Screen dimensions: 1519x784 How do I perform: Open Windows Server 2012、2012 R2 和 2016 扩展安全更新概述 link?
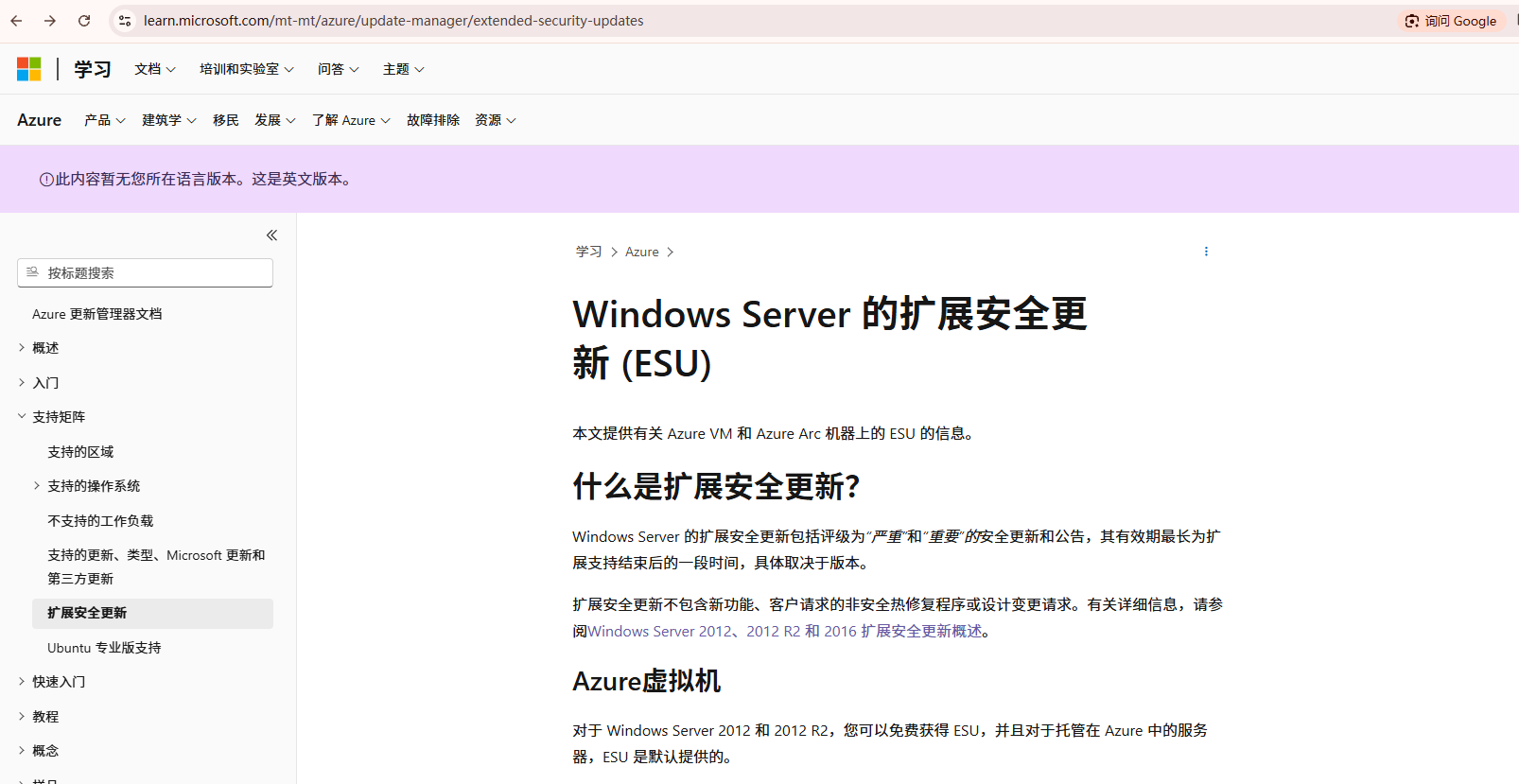785,631
